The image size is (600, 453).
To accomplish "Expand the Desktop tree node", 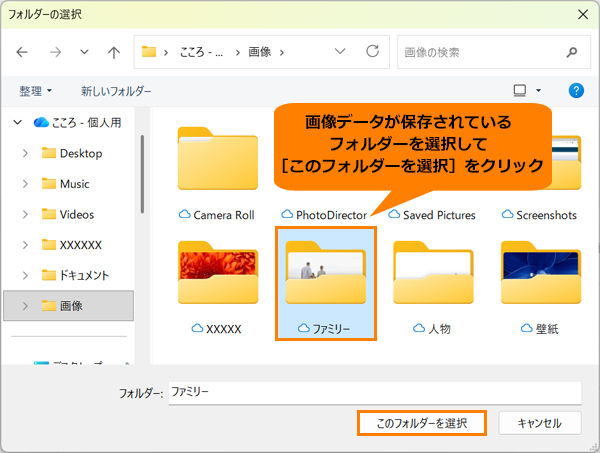I will coord(24,153).
